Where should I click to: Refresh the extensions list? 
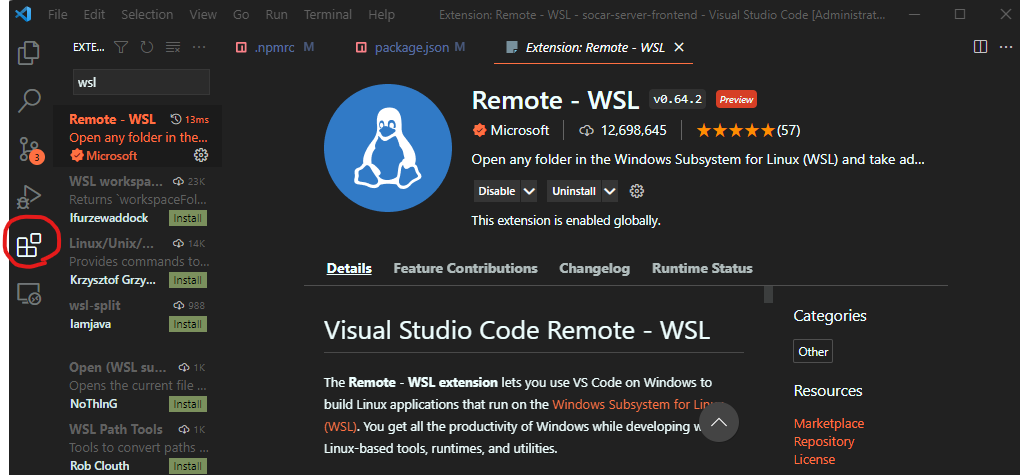(x=147, y=47)
